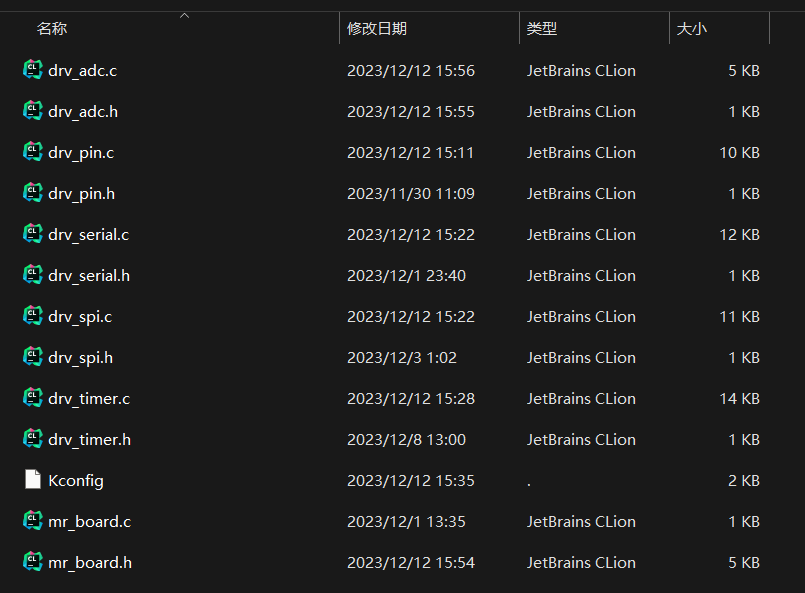Click the 14 KB size of drv_timer.c
Screen dimensions: 805x593
[x=739, y=398]
